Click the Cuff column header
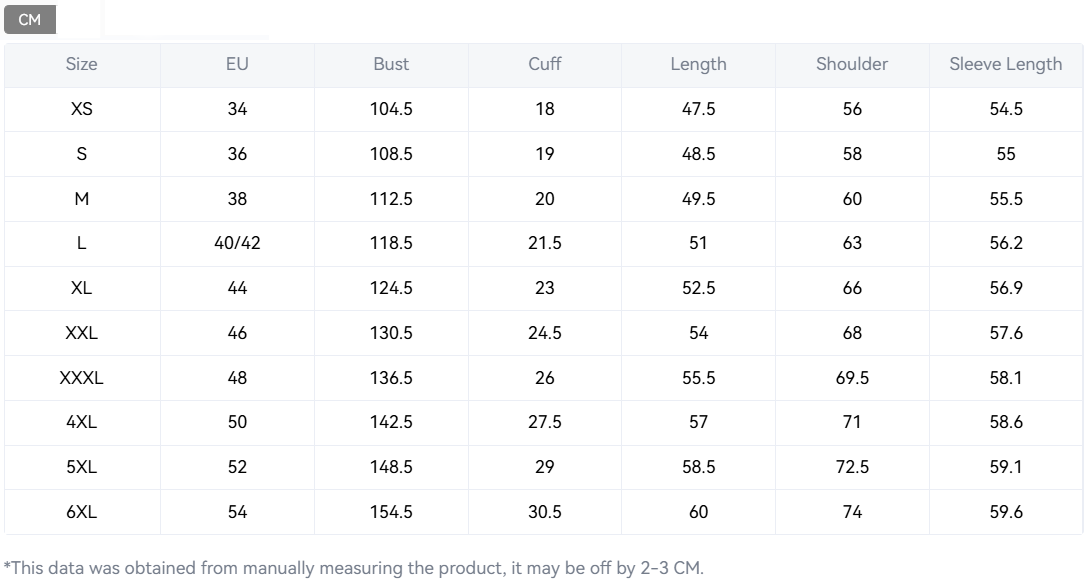Screen dimensions: 1092x583 point(545,64)
